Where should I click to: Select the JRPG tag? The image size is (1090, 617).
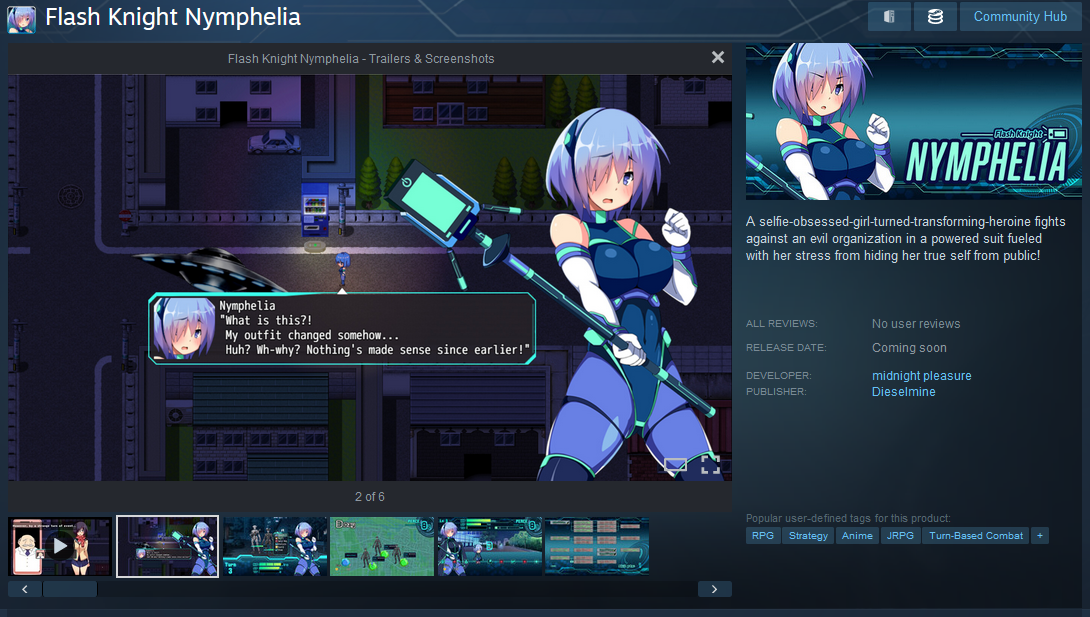(x=900, y=536)
